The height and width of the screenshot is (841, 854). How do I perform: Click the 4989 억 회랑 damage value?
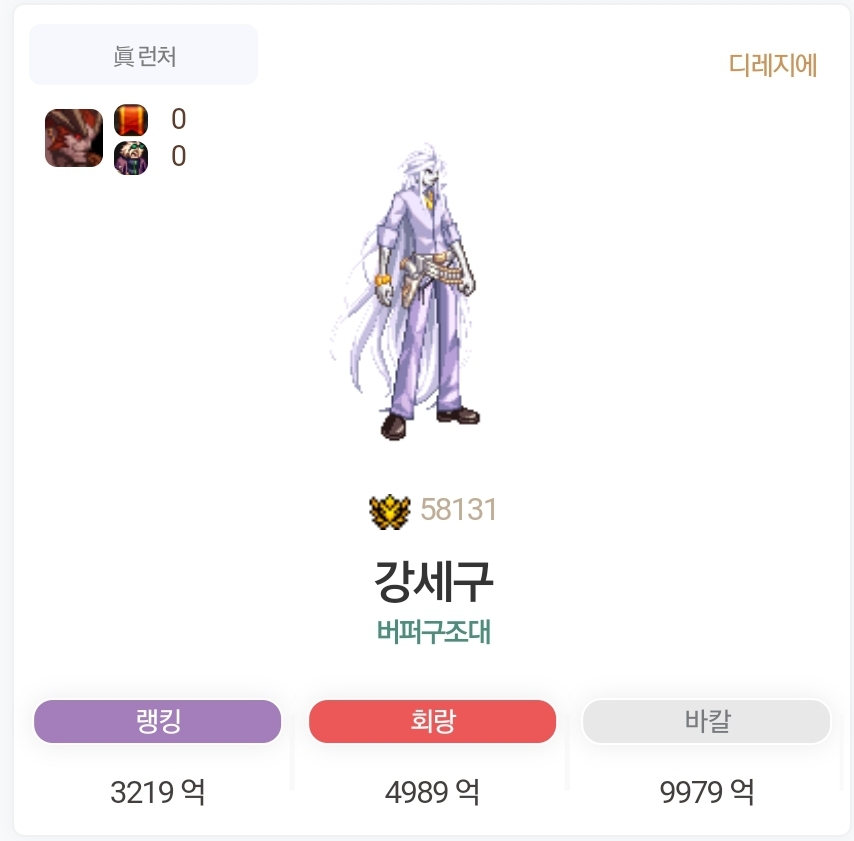point(432,792)
